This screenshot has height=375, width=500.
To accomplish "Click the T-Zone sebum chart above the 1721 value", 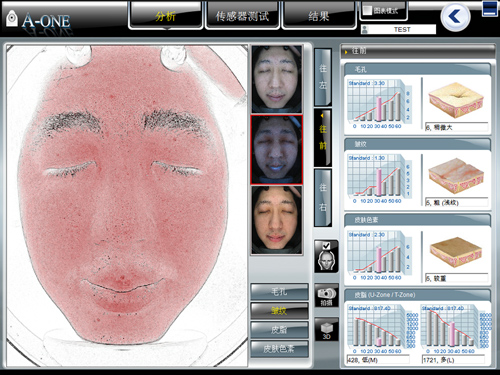I will pyautogui.click(x=456, y=329).
